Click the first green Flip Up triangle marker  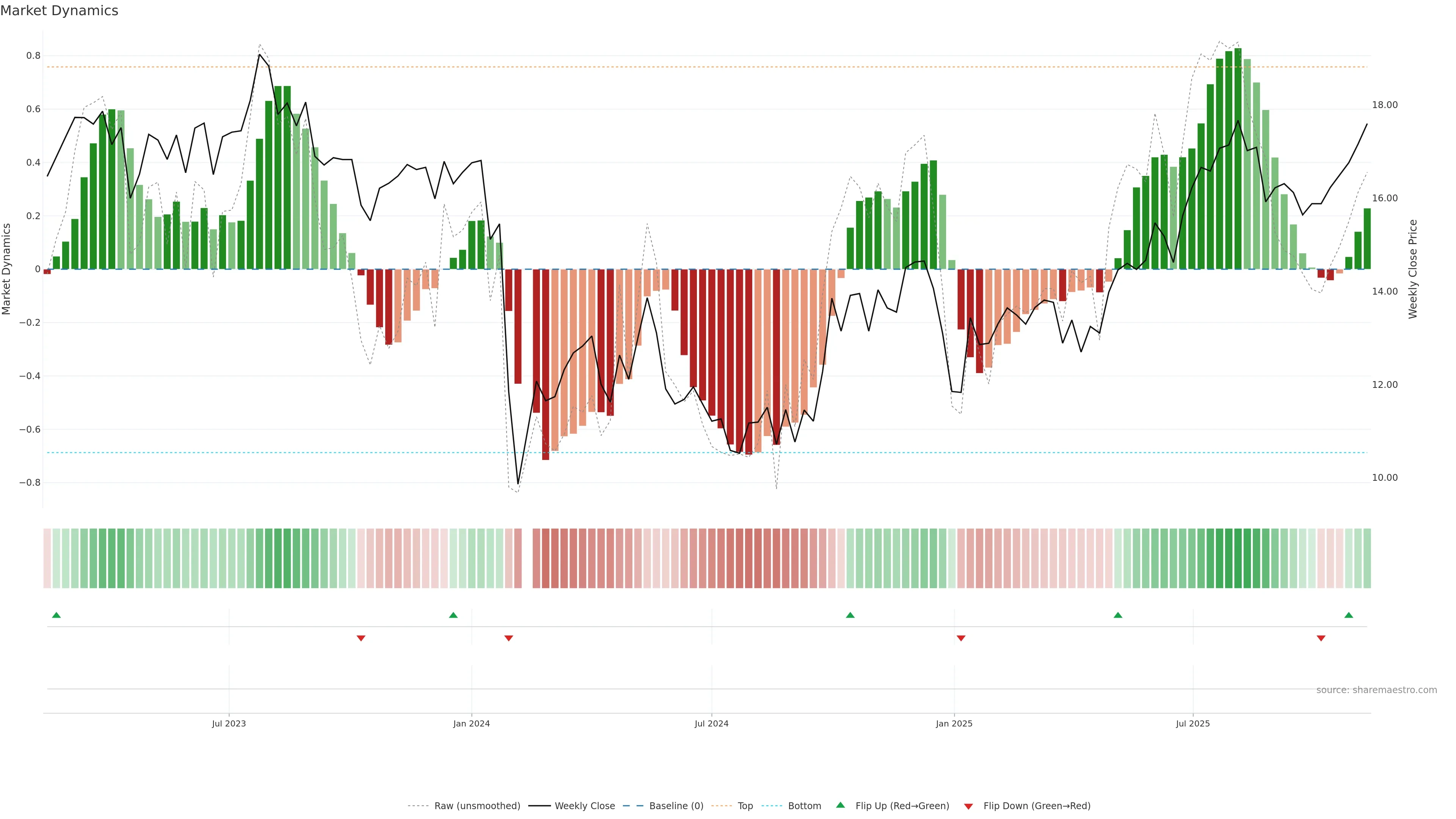coord(56,615)
